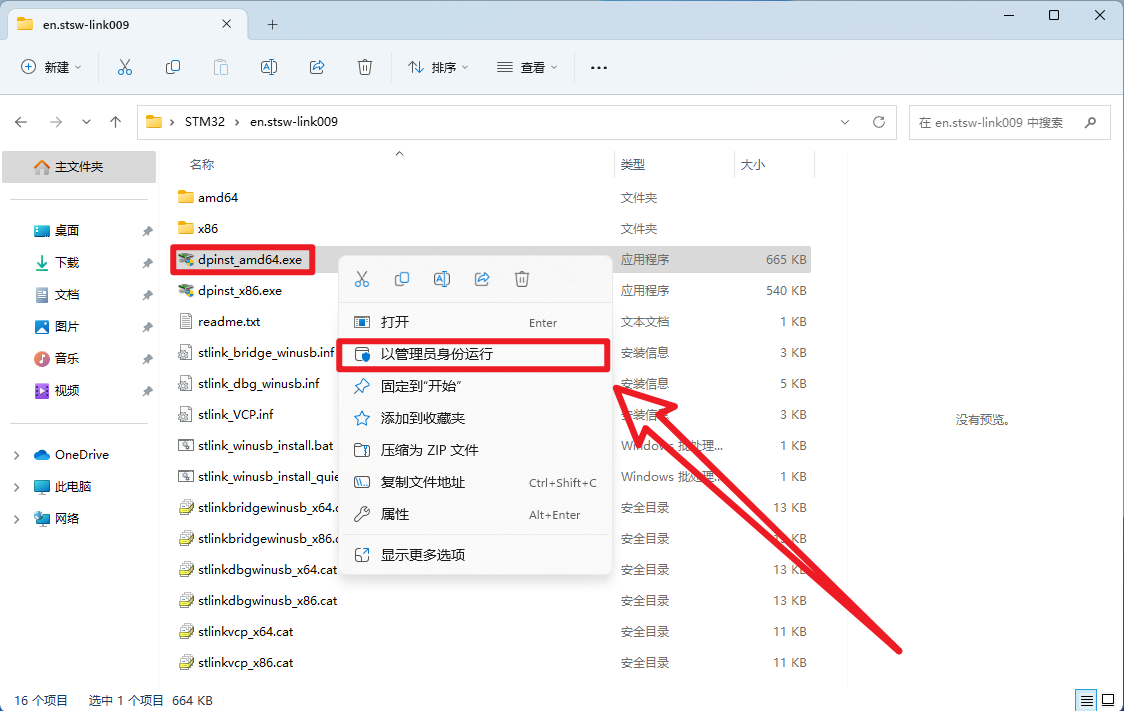This screenshot has width=1124, height=711.
Task: Switch to details view icon in the status bar
Action: [1087, 700]
